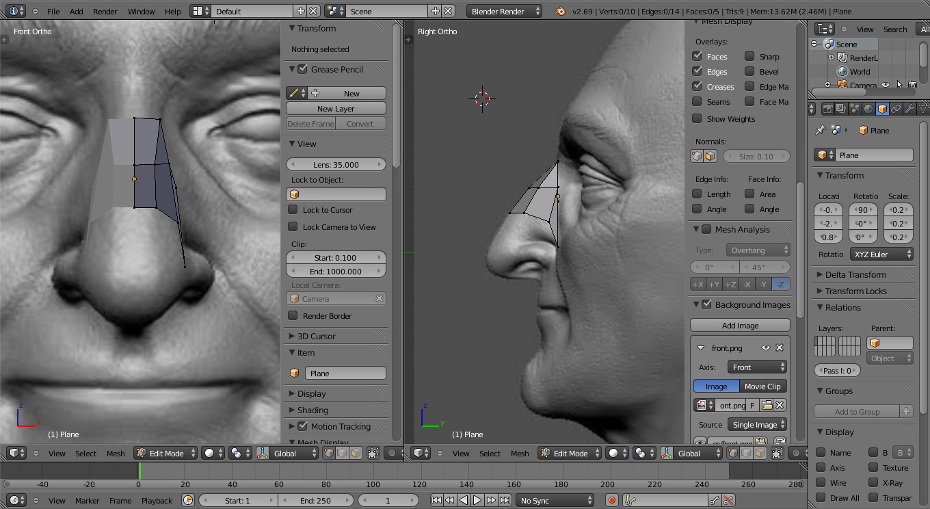Screen dimensions: 930x509
Task: Jump to the last frame
Action: pyautogui.click(x=504, y=501)
